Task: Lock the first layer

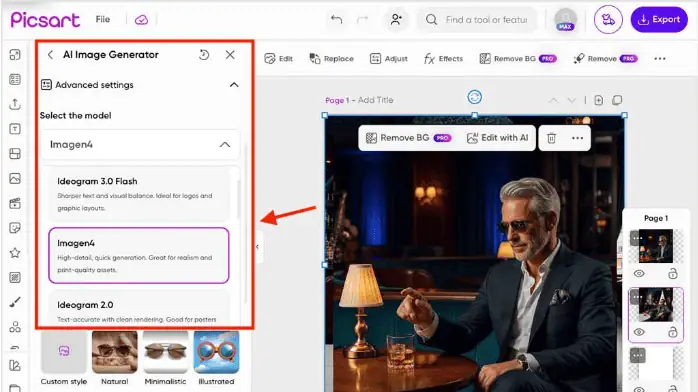Action: pyautogui.click(x=673, y=274)
